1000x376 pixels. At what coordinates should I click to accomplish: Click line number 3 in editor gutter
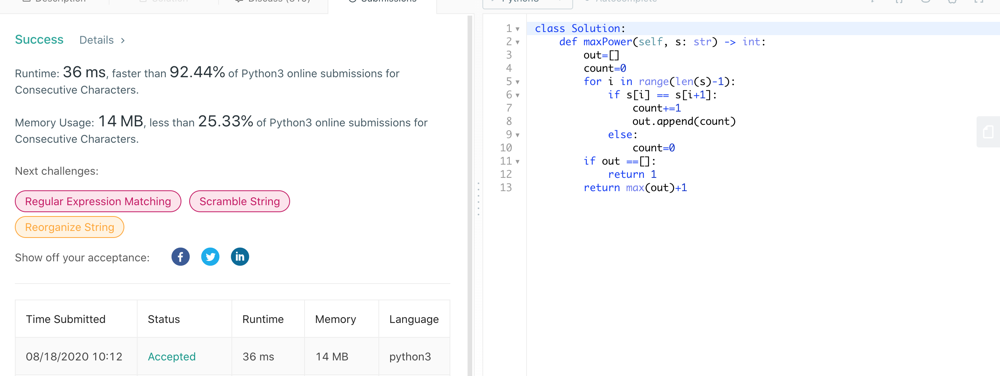click(x=510, y=55)
